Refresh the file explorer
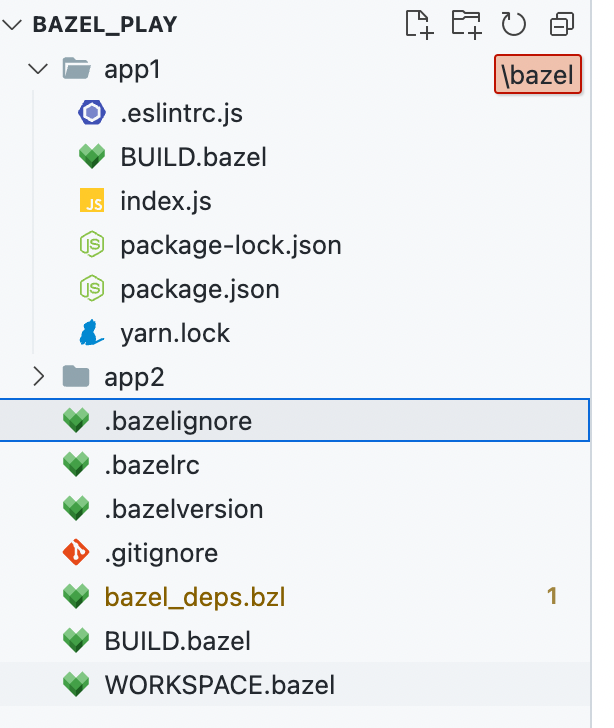 (513, 24)
